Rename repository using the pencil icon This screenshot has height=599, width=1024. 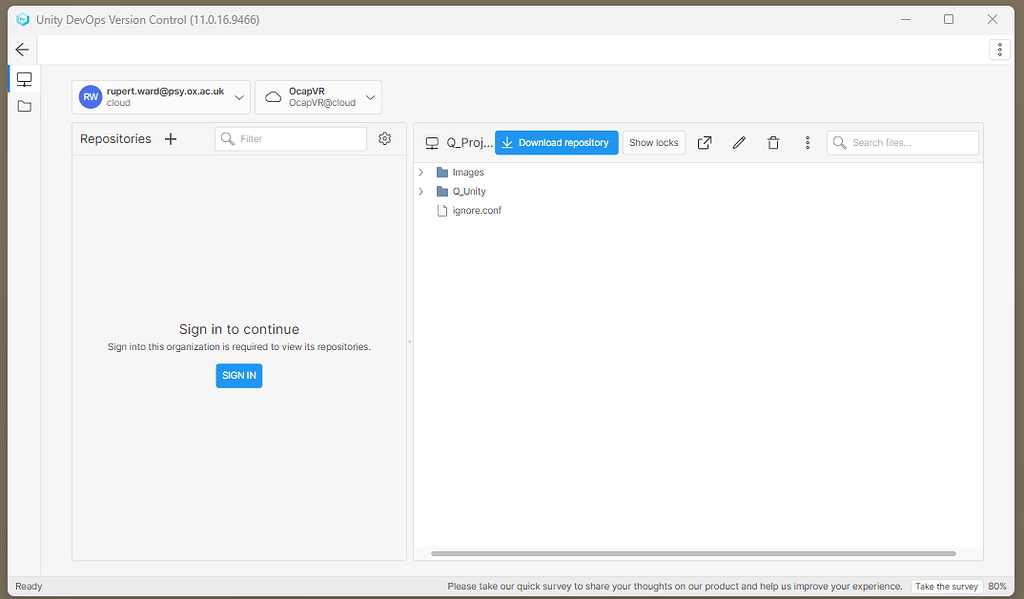738,142
